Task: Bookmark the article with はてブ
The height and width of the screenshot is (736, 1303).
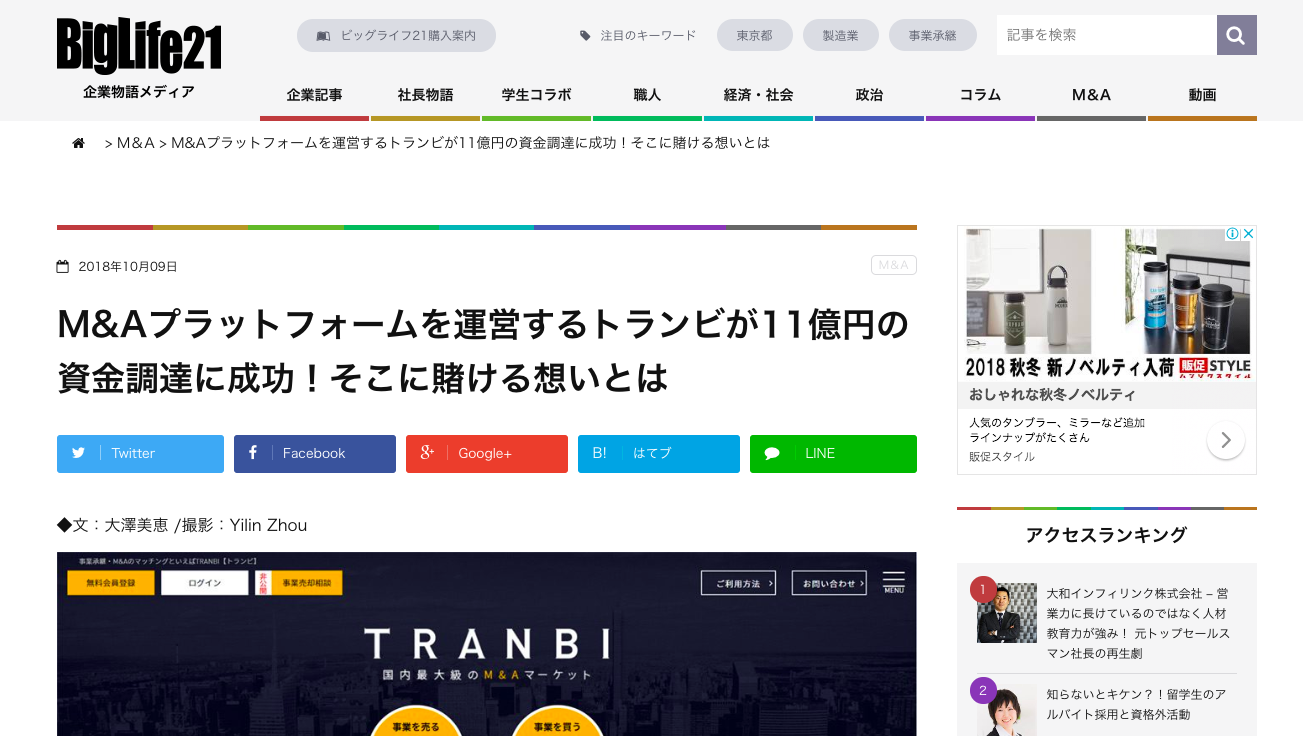Action: click(x=659, y=453)
